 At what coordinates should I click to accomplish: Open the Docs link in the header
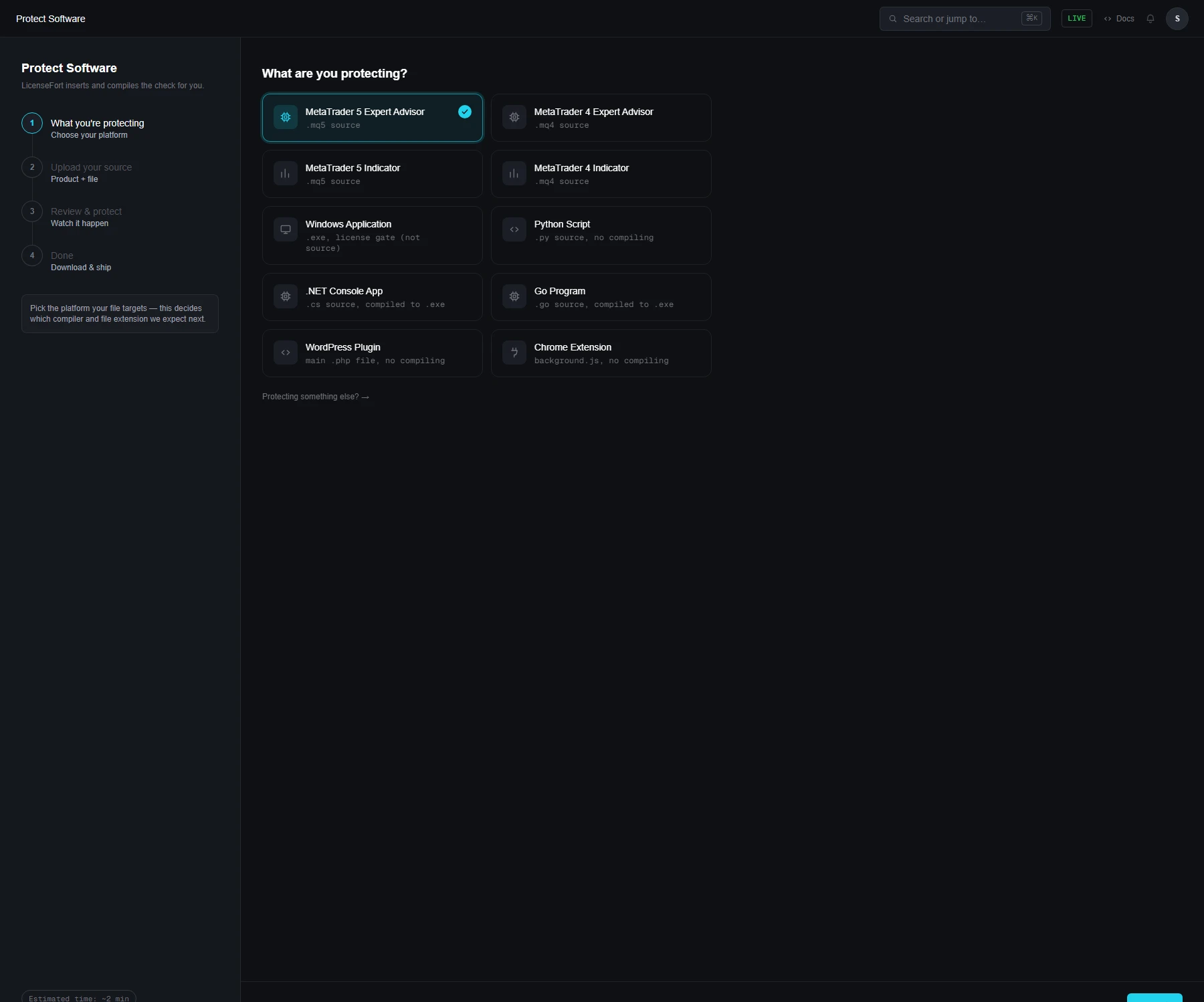click(1119, 19)
